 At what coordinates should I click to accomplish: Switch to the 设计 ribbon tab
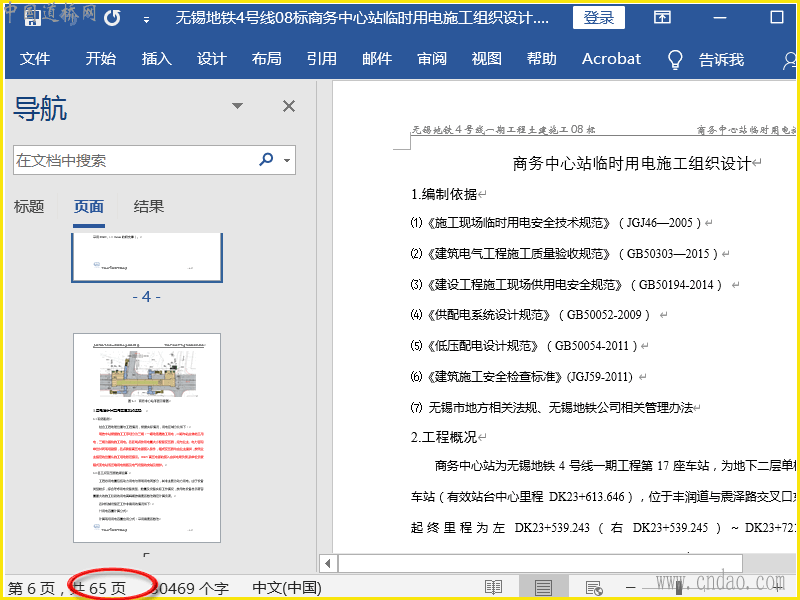tap(211, 59)
